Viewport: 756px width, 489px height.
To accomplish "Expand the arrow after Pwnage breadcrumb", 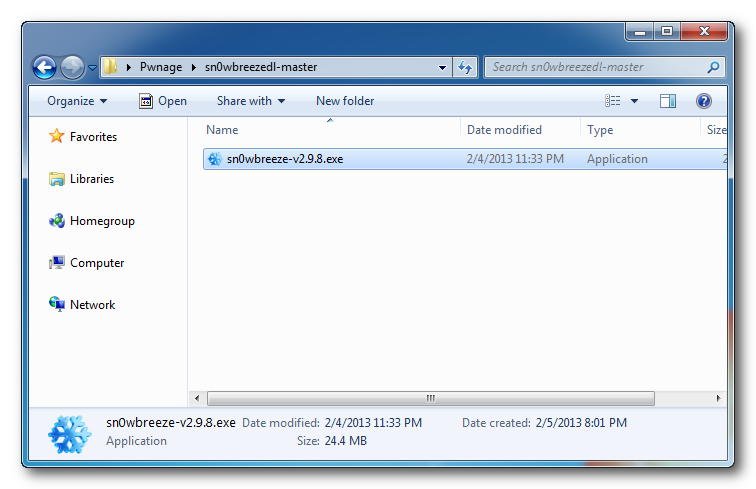I will (193, 67).
